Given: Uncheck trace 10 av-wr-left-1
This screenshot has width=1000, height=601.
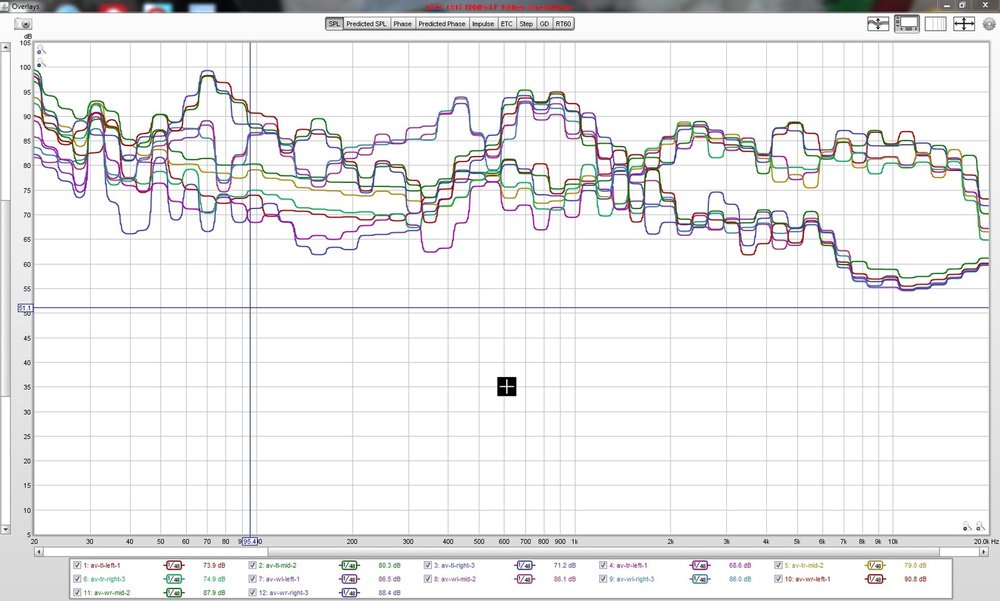Looking at the screenshot, I should click(779, 579).
